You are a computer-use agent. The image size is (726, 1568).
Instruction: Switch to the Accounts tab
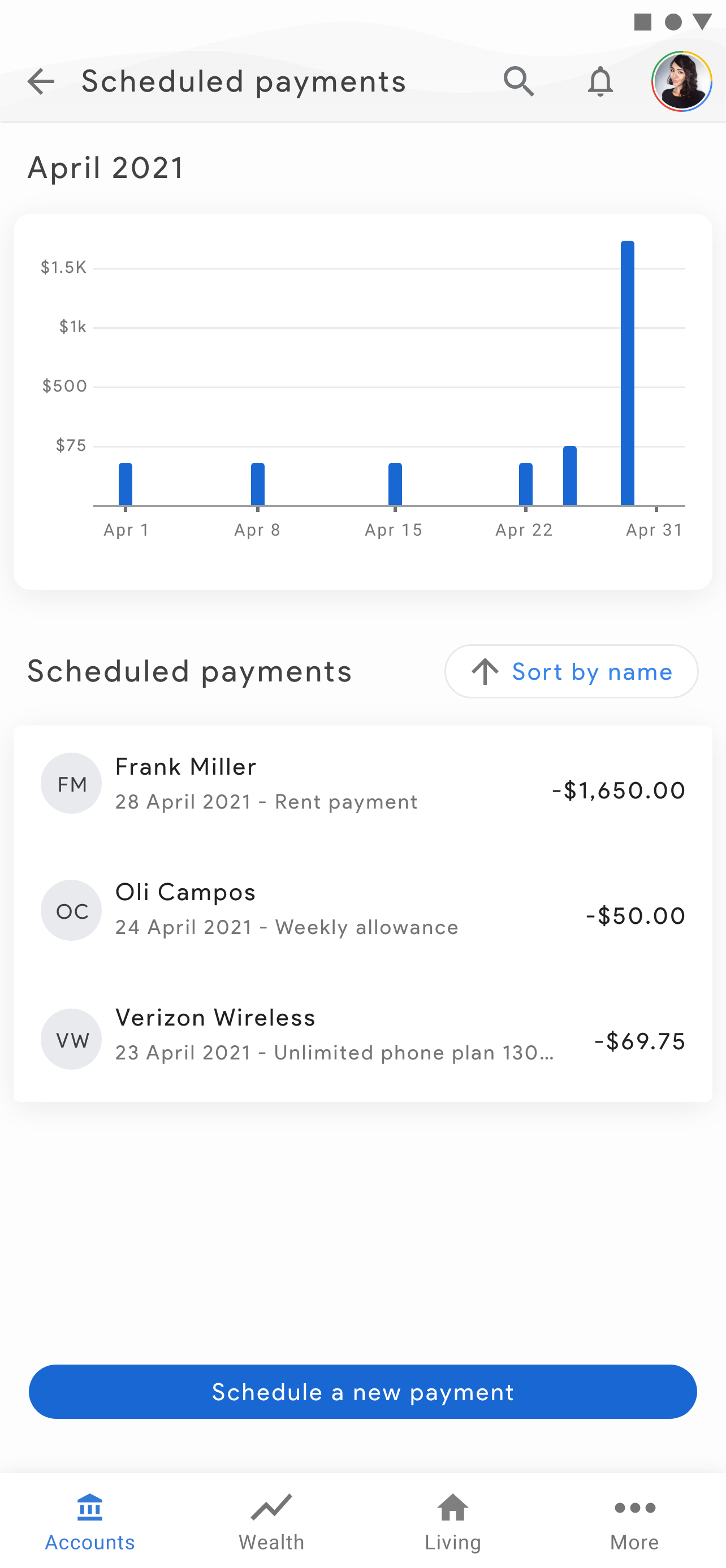90,1522
